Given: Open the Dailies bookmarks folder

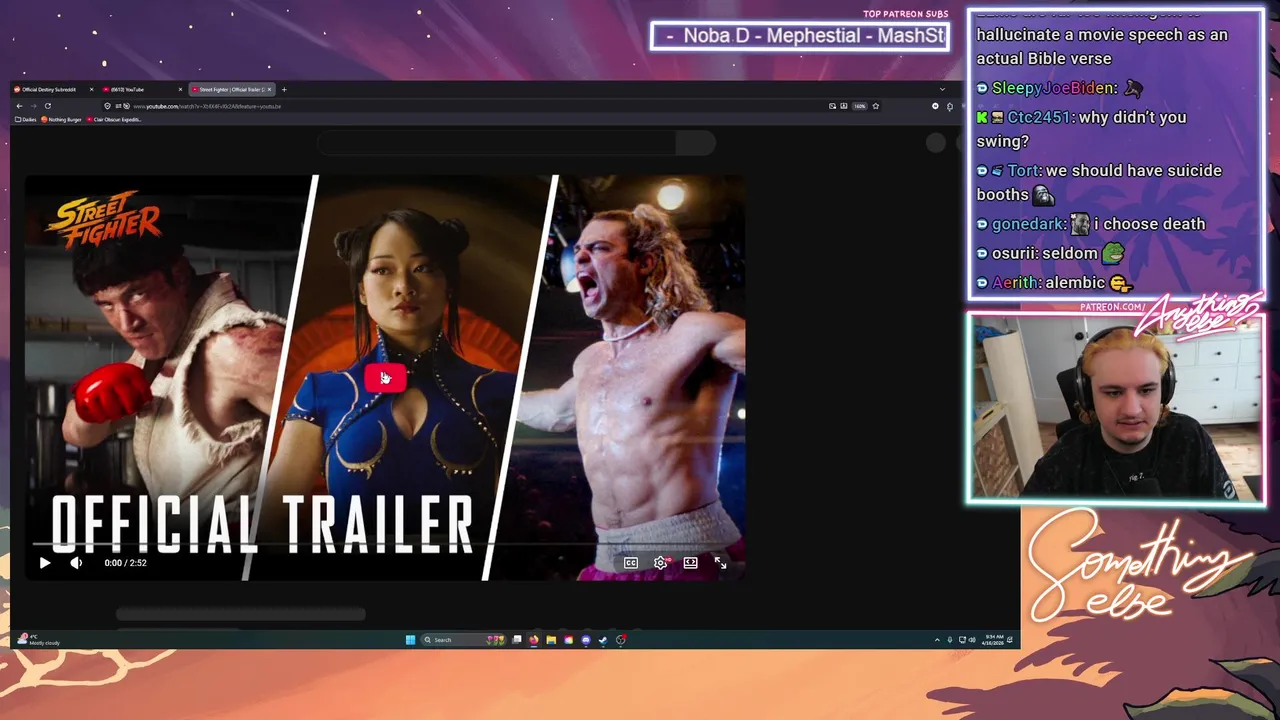Looking at the screenshot, I should click(26, 119).
